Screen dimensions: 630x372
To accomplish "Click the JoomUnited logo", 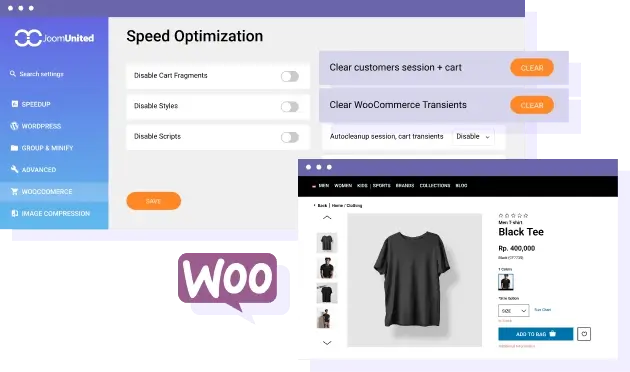I will [54, 38].
